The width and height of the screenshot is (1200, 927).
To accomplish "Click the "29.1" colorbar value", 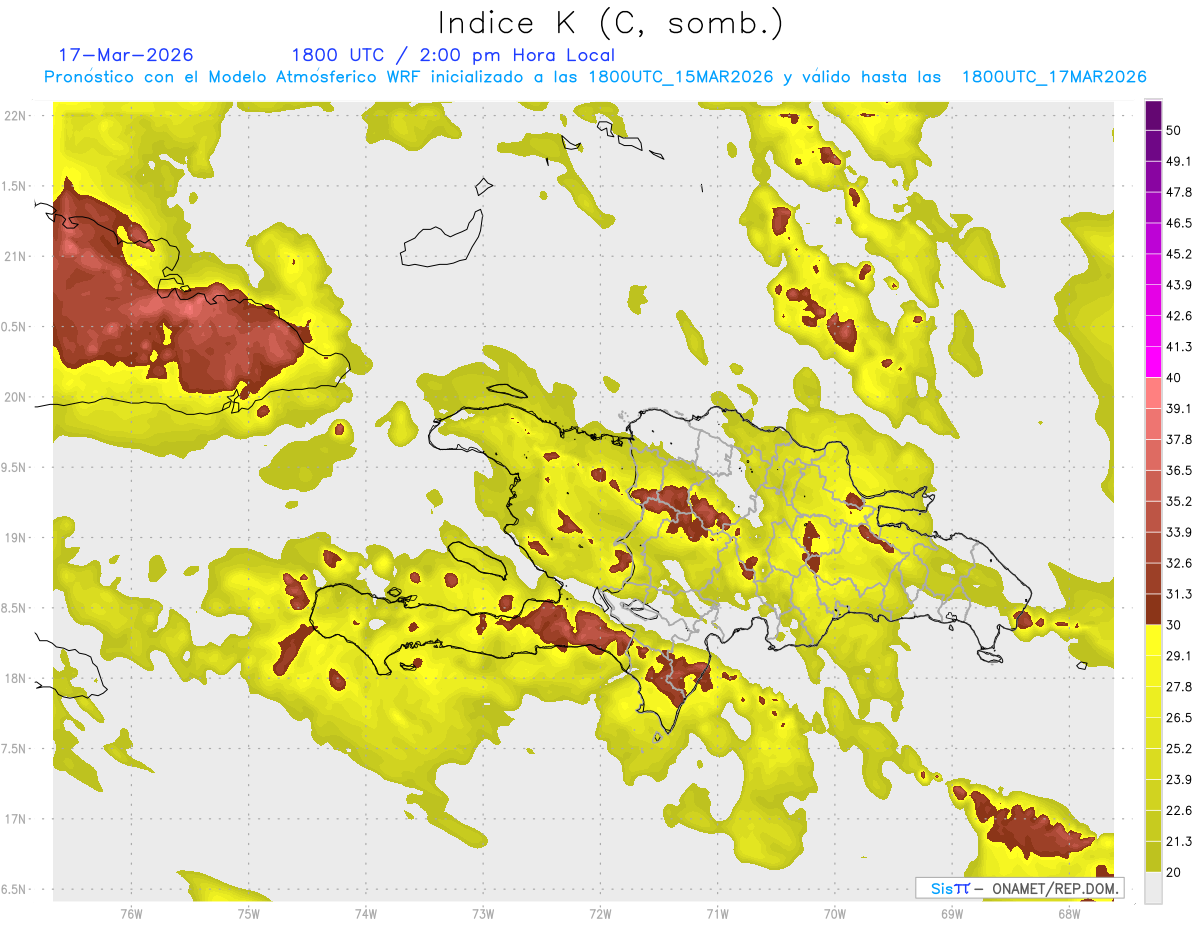I will tap(1179, 656).
